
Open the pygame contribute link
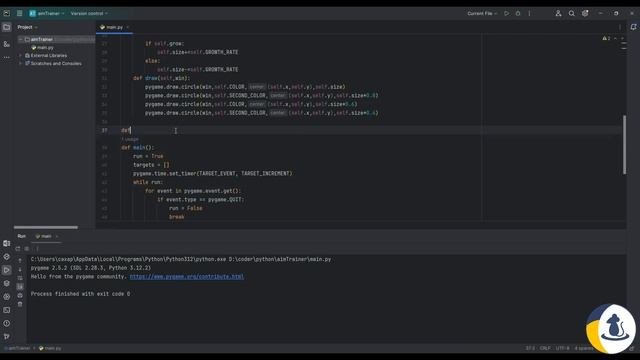pos(187,277)
